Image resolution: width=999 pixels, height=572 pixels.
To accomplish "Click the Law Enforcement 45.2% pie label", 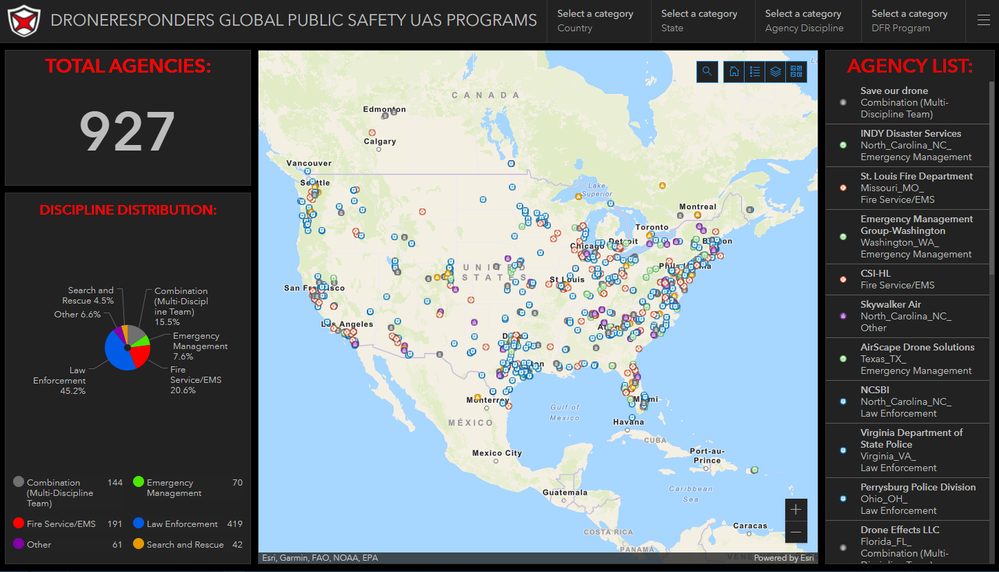I will 59,380.
